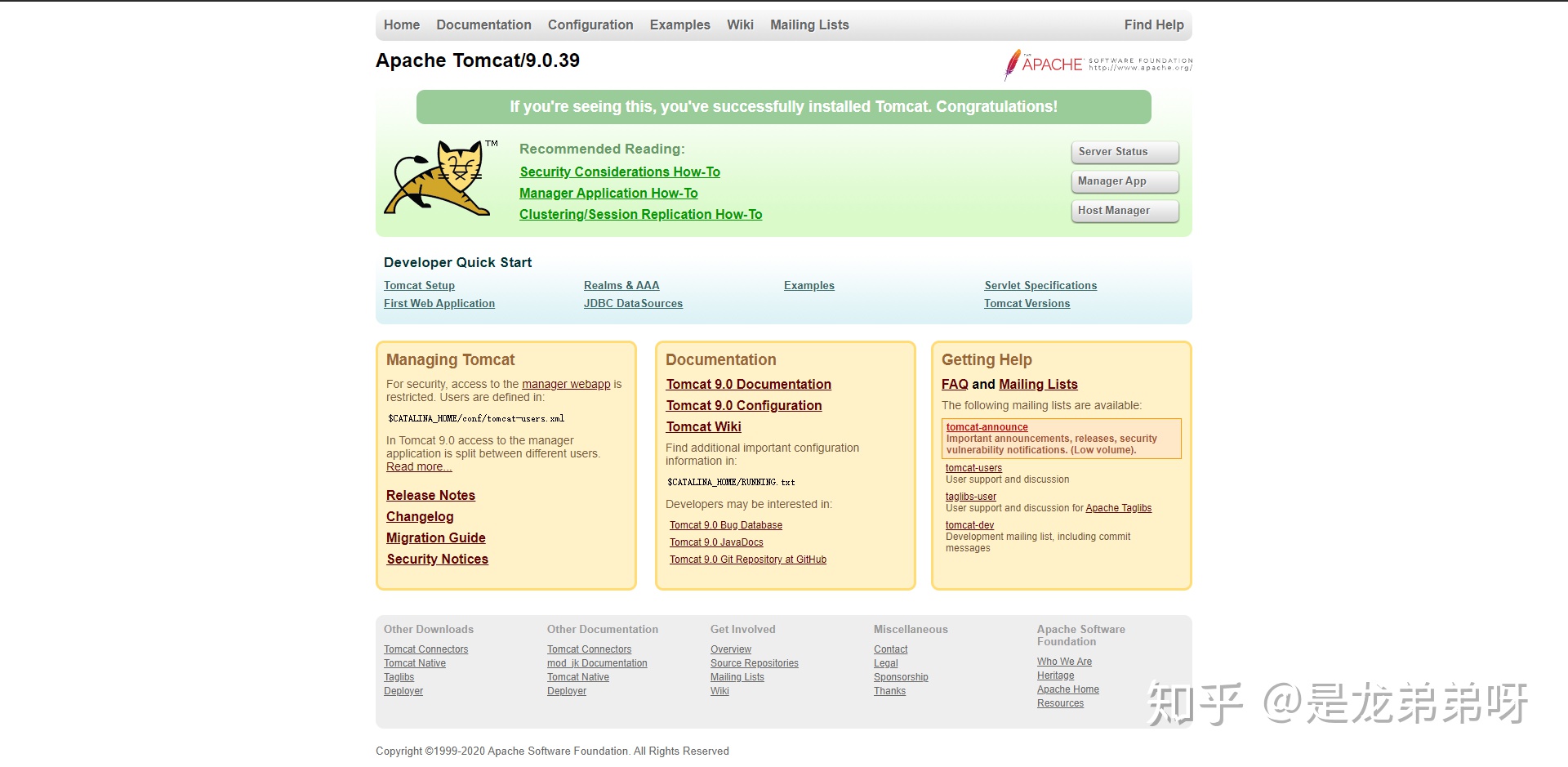Visit the Tomcat Wiki link
Image resolution: width=1568 pixels, height=767 pixels.
click(x=703, y=427)
